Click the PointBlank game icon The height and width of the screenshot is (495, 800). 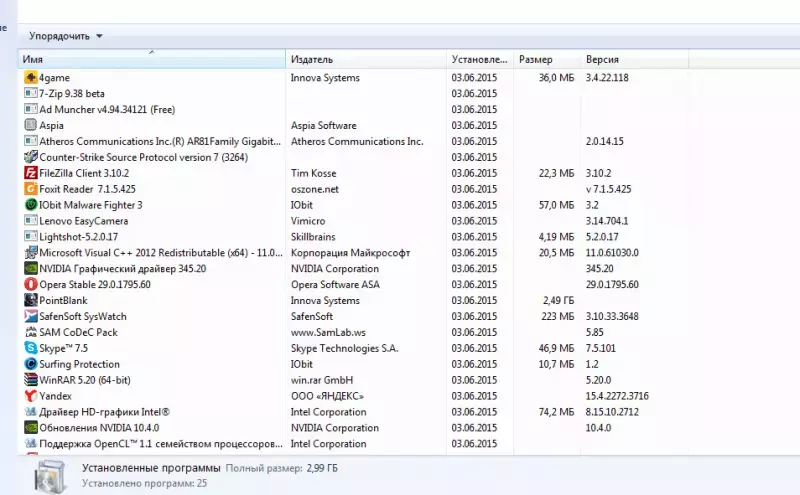point(31,300)
